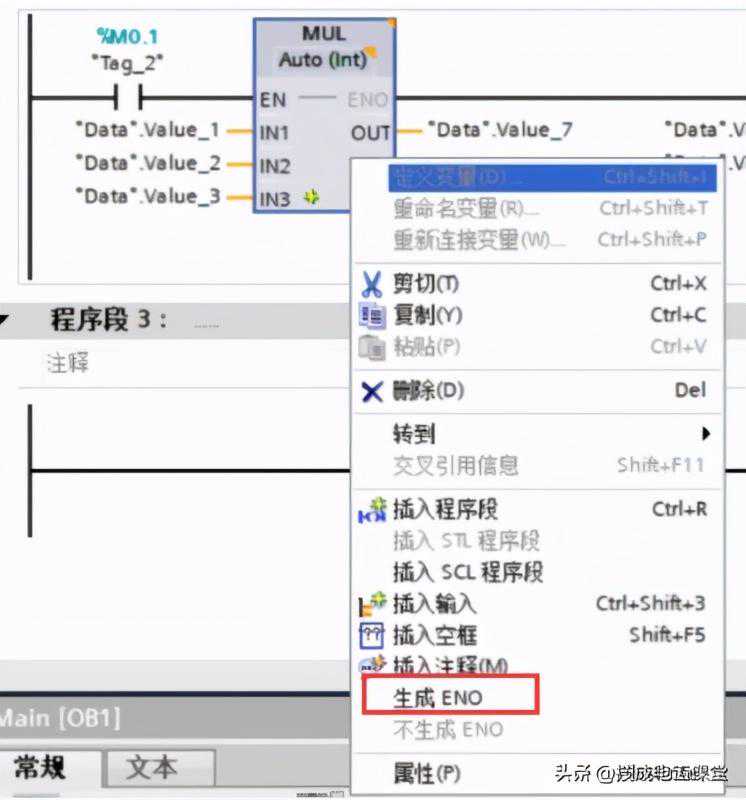Image resolution: width=746 pixels, height=800 pixels.
Task: Choose 属性 from context menu
Action: 426,773
